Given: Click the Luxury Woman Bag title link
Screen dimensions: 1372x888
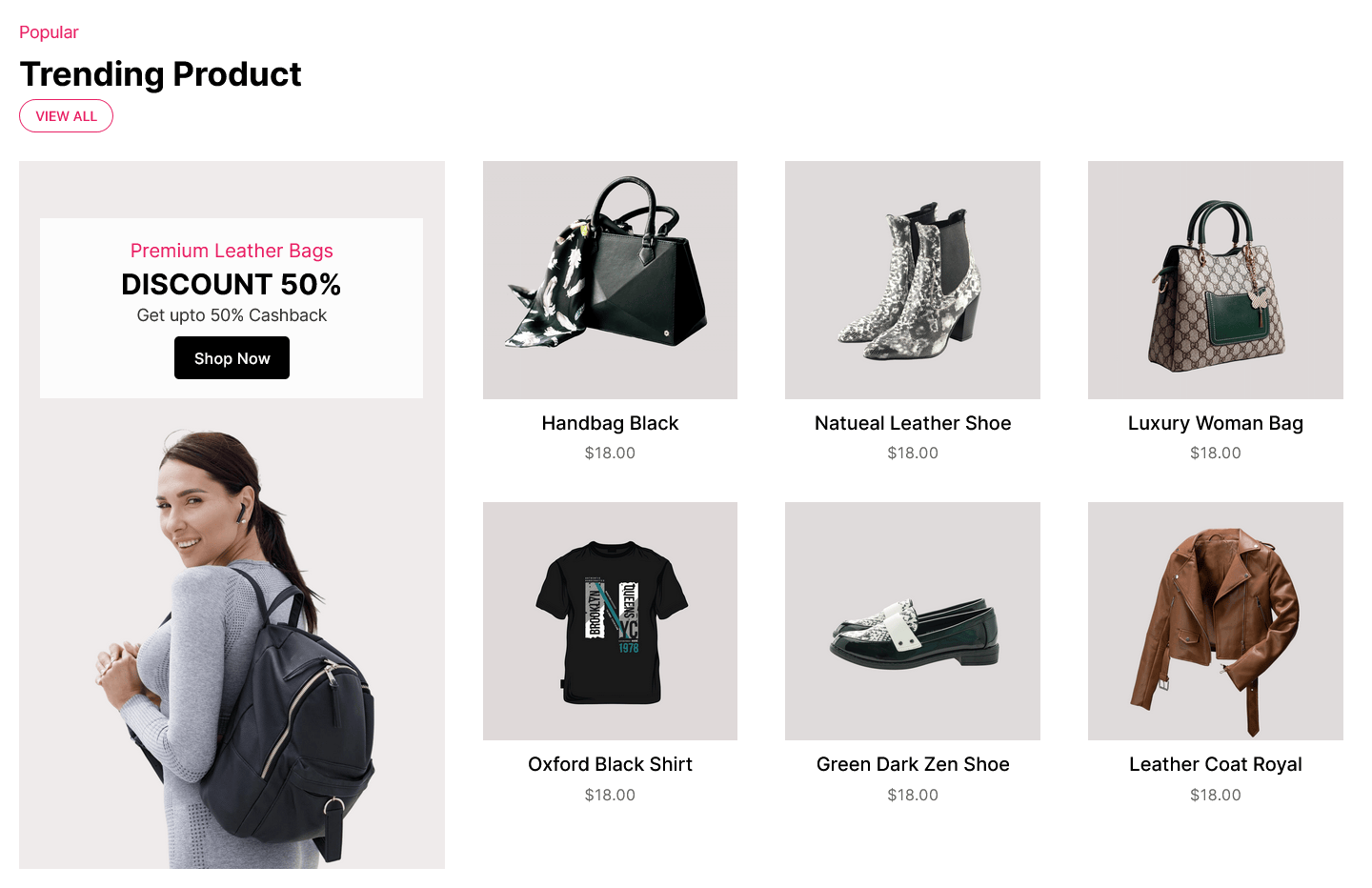Looking at the screenshot, I should click(1216, 423).
